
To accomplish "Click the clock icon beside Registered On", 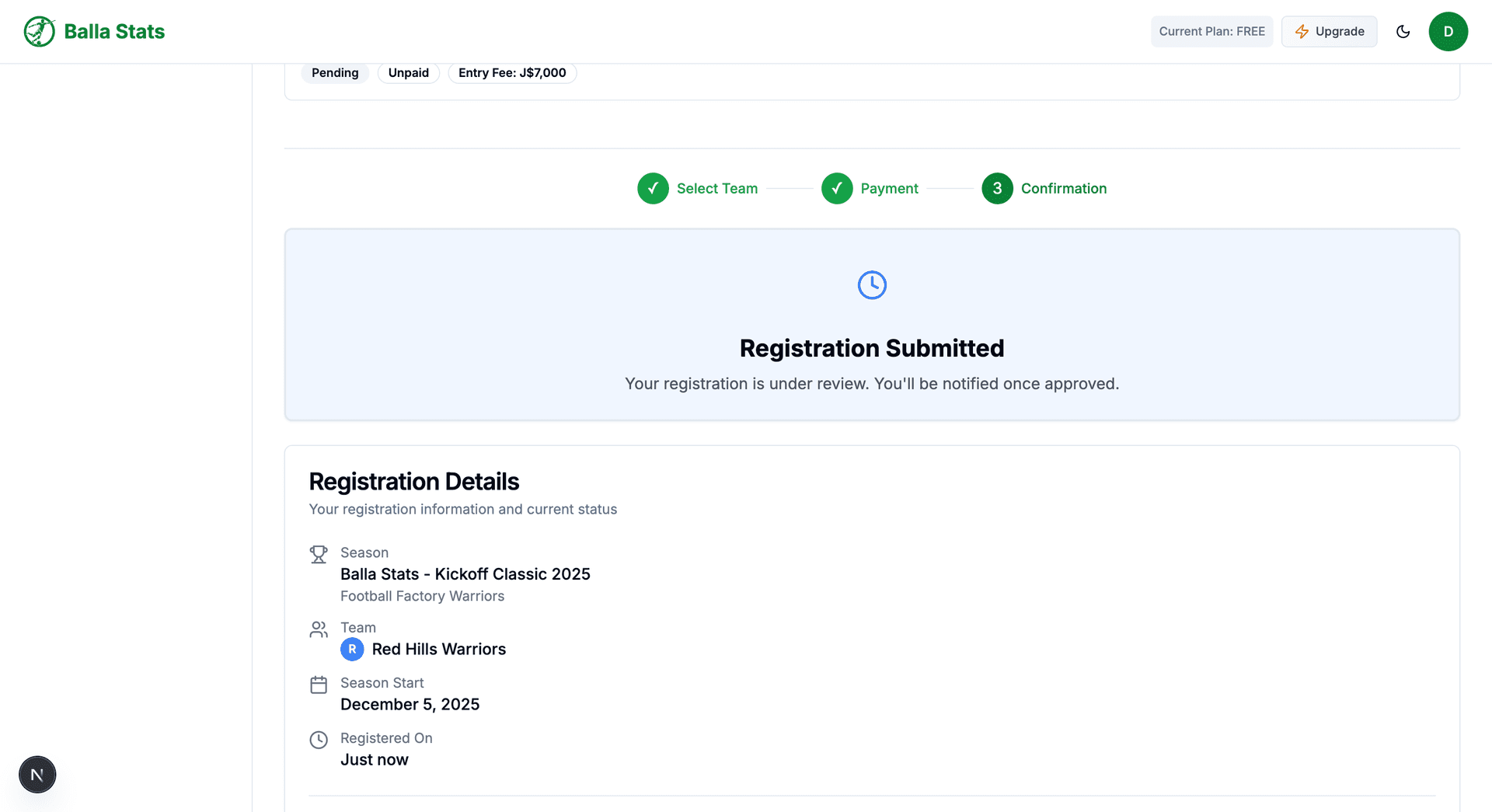I will coord(319,740).
